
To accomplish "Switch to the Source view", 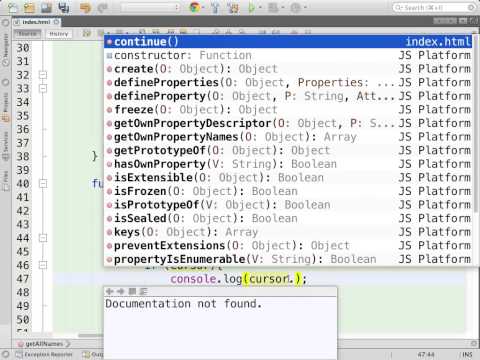I will coord(27,34).
